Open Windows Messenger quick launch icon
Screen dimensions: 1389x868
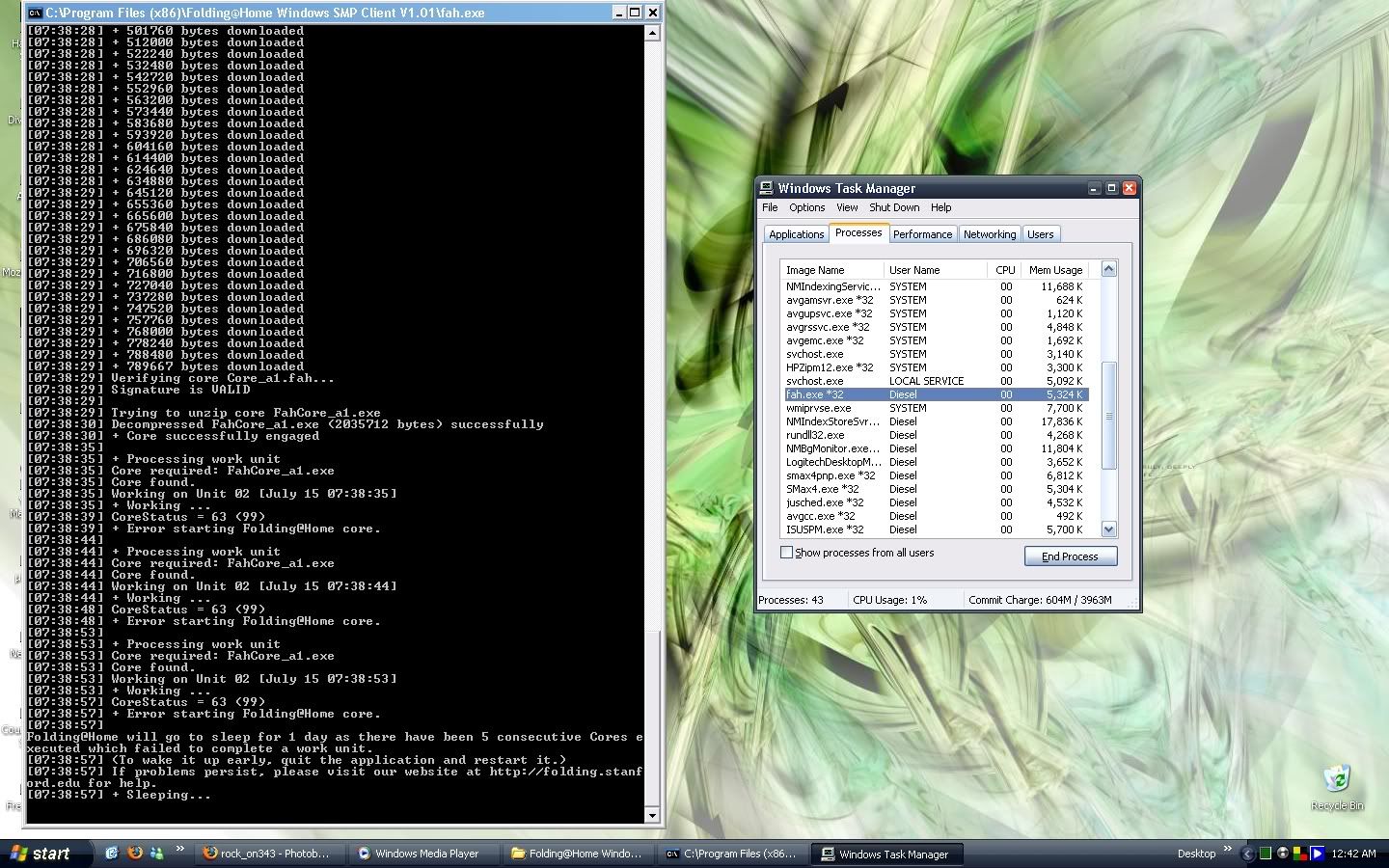[157, 854]
